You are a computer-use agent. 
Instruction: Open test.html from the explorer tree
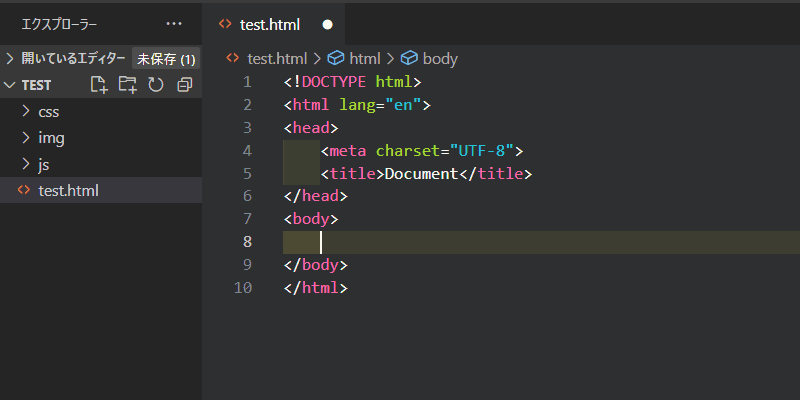pos(101,190)
